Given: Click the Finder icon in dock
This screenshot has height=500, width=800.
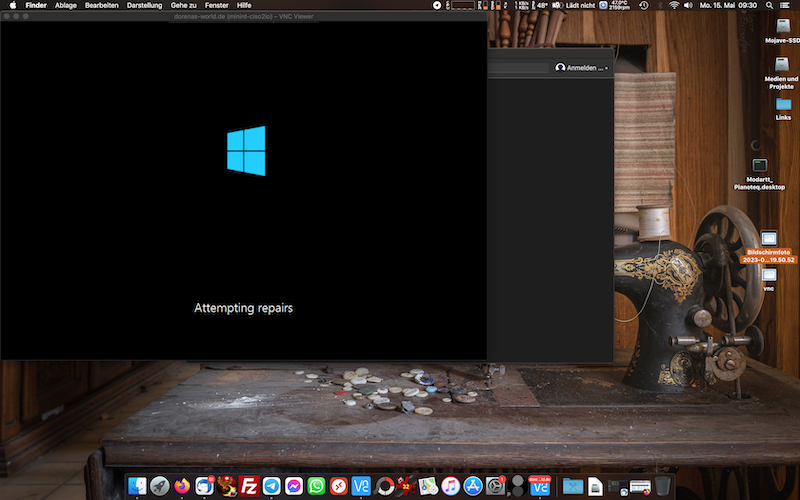Looking at the screenshot, I should (x=137, y=486).
